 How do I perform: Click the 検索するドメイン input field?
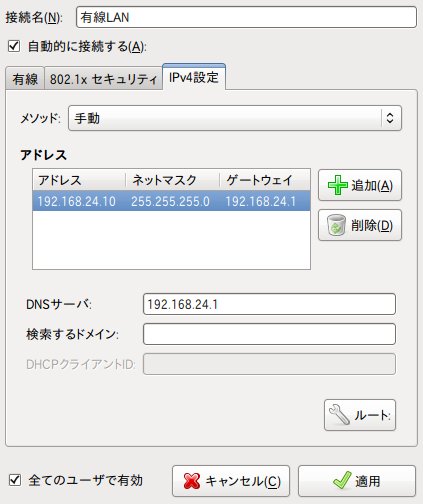269,334
